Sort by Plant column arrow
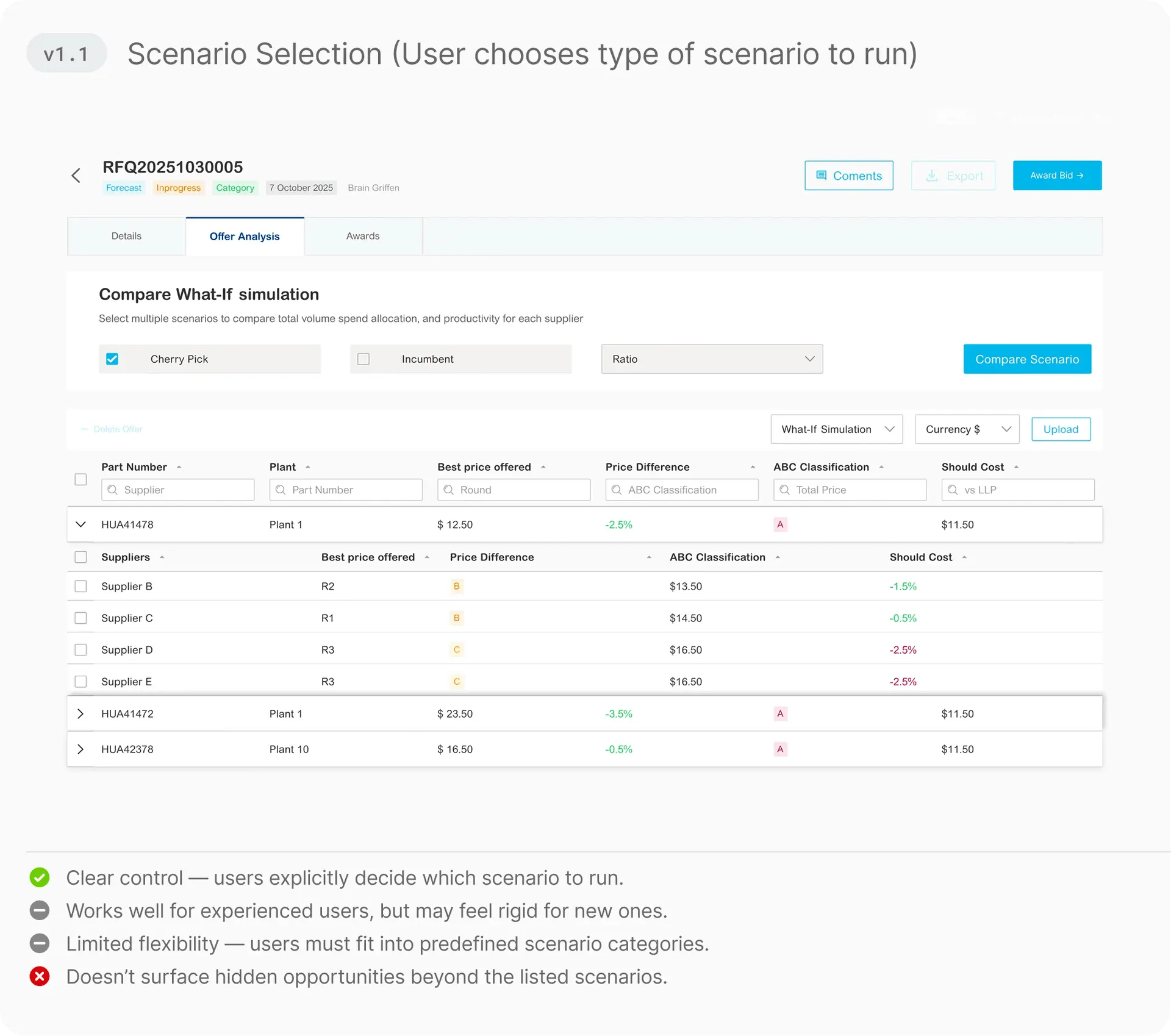Image resolution: width=1171 pixels, height=1036 pixels. coord(308,467)
